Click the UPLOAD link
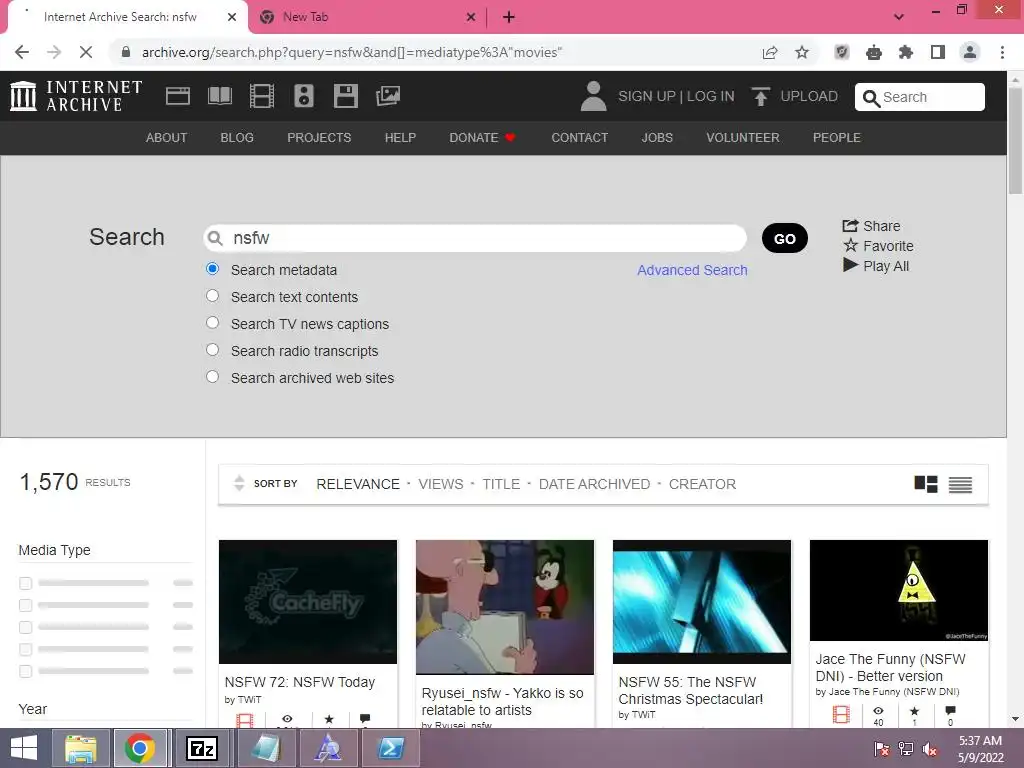The width and height of the screenshot is (1024, 768). [x=808, y=96]
